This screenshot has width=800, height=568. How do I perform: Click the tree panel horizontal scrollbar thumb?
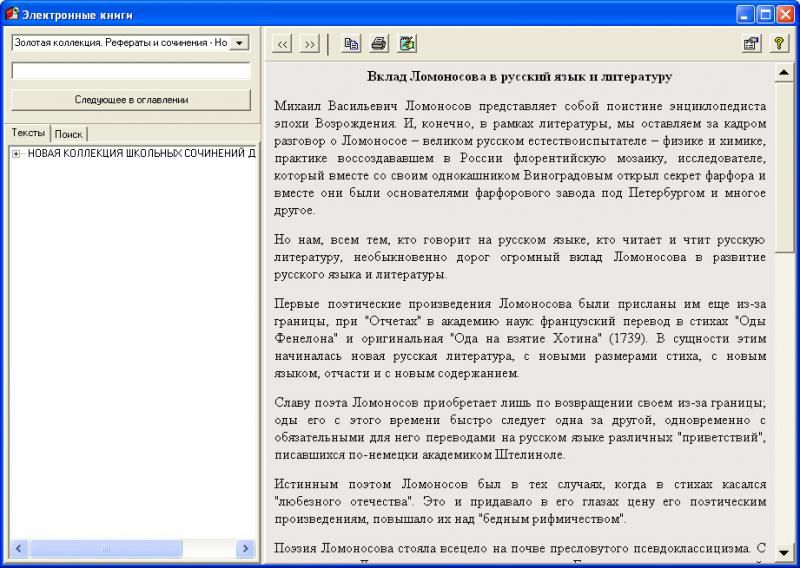106,549
